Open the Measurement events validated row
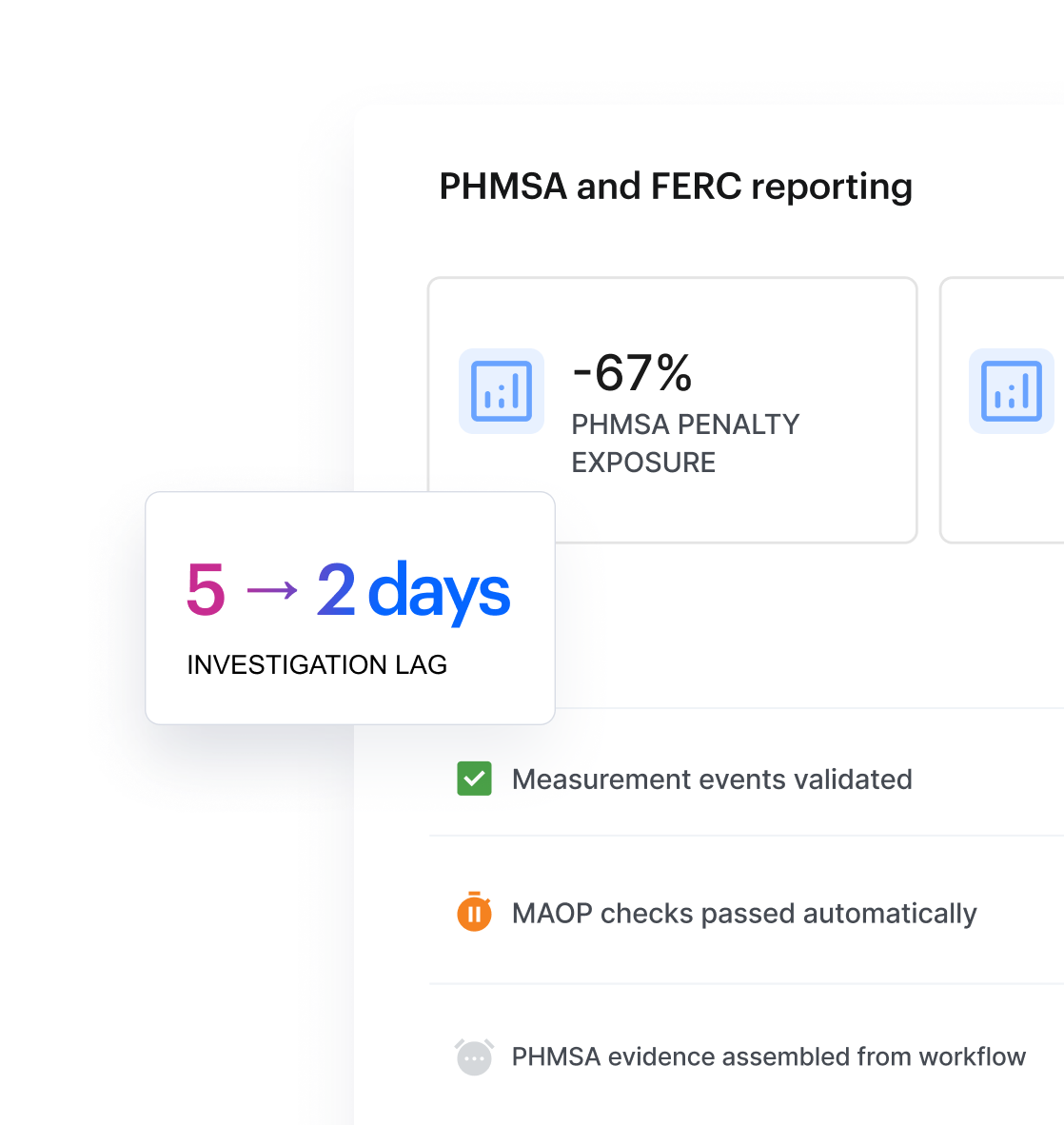 tap(746, 779)
